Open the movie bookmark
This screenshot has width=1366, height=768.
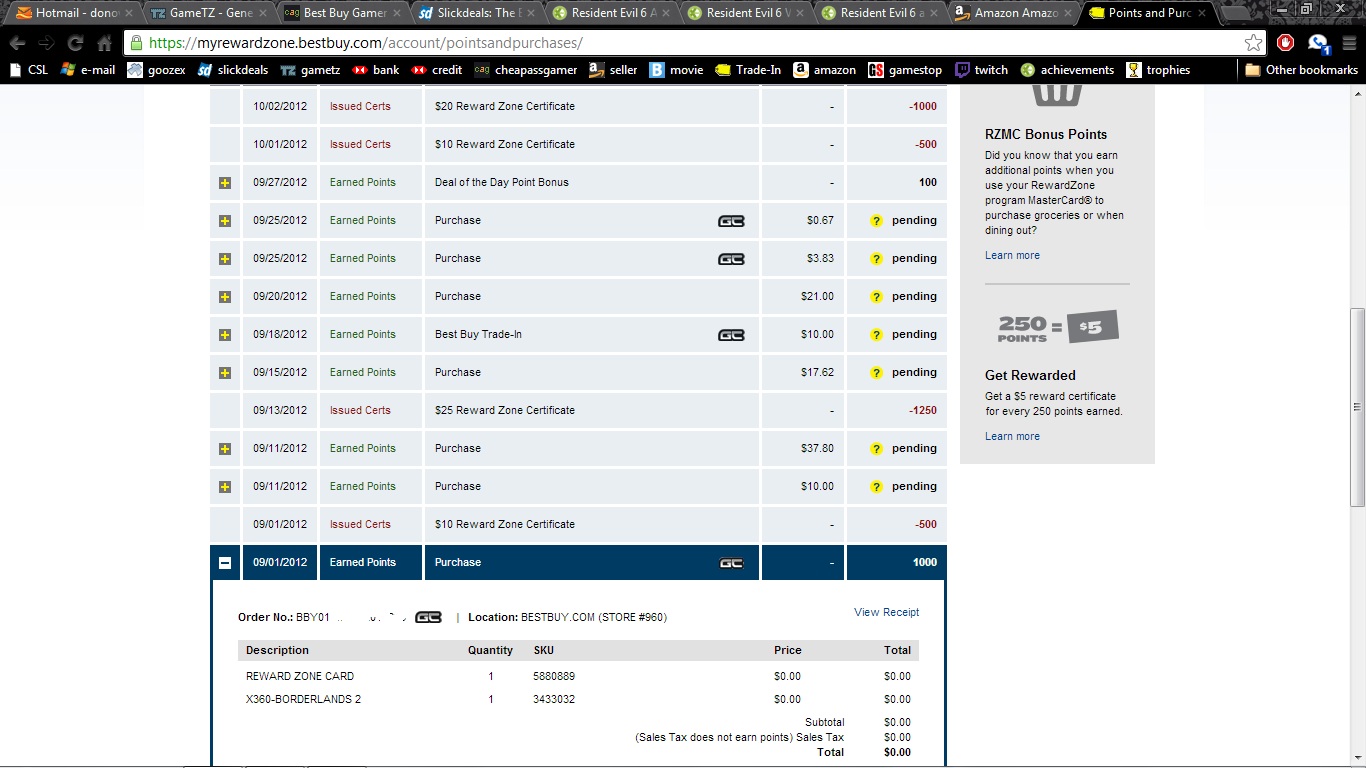677,70
